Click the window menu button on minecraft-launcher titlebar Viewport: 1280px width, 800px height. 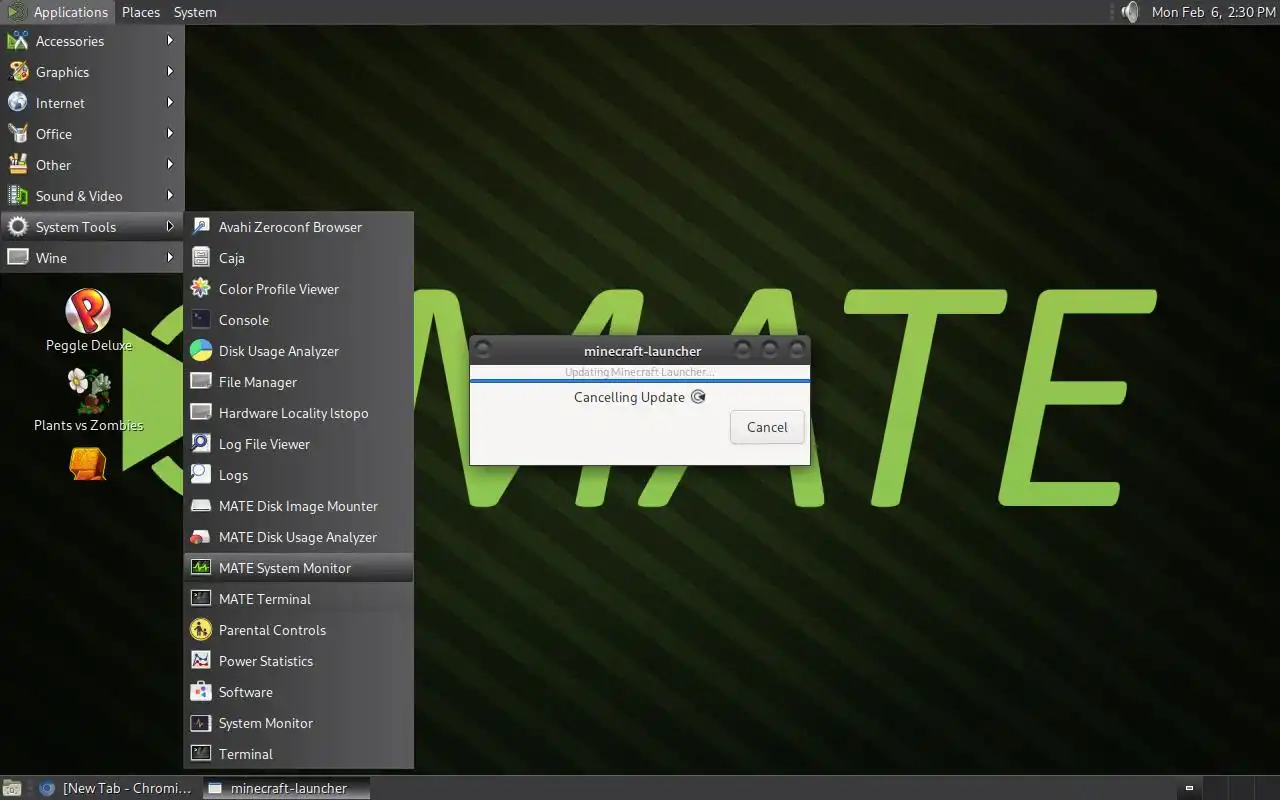483,350
